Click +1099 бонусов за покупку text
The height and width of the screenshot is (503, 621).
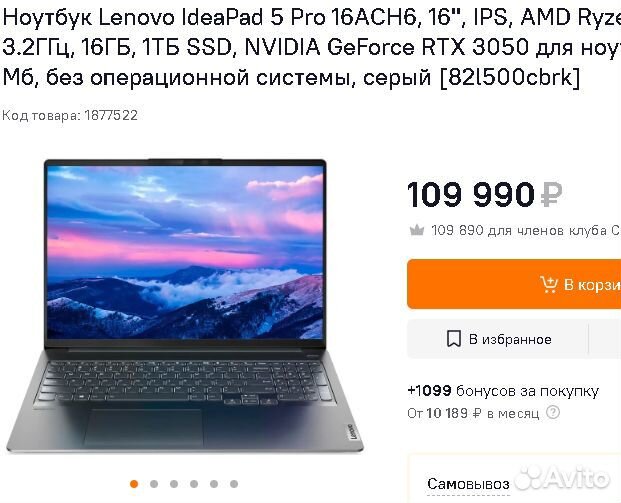tap(503, 391)
